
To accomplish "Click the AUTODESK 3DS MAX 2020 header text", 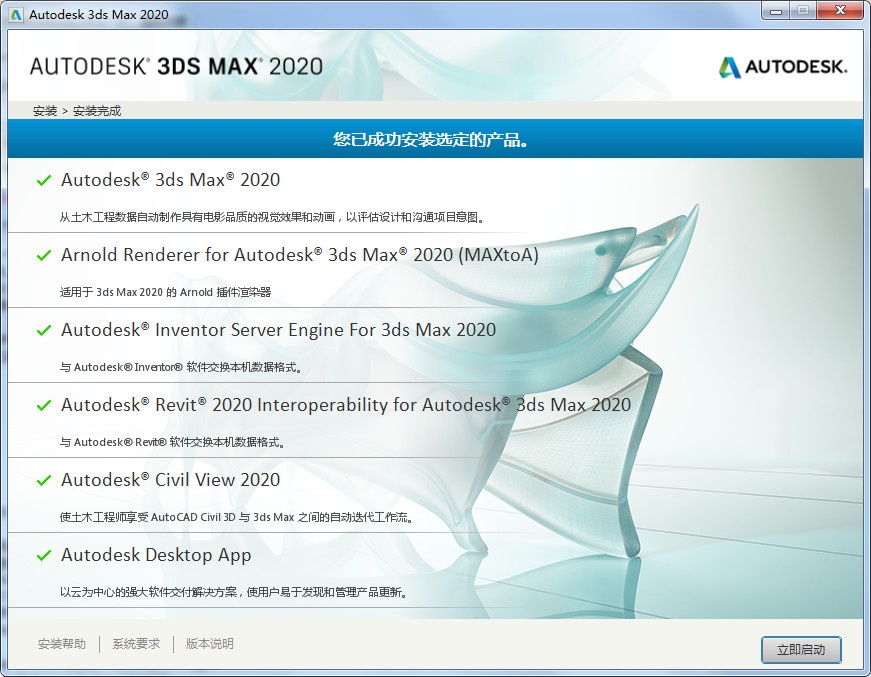I will (176, 66).
